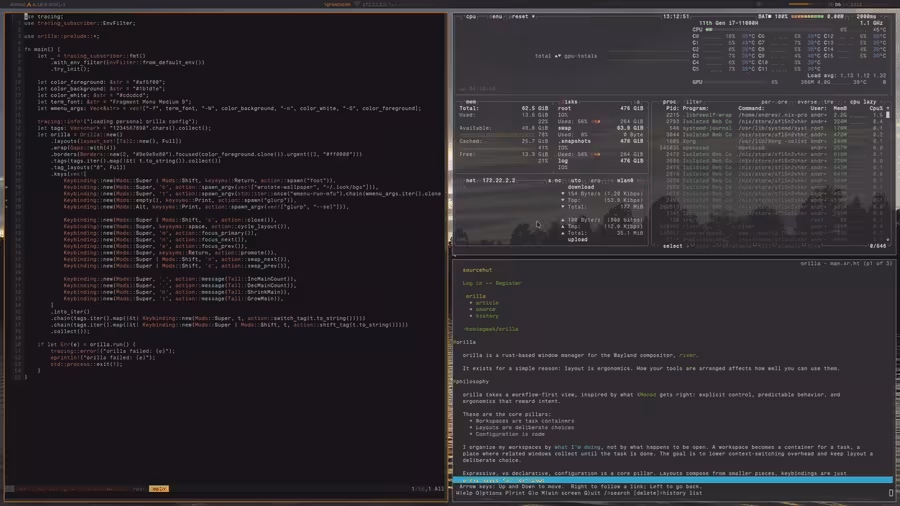Open the 'article' link under orilla
The width and height of the screenshot is (900, 506).
pyautogui.click(x=487, y=303)
